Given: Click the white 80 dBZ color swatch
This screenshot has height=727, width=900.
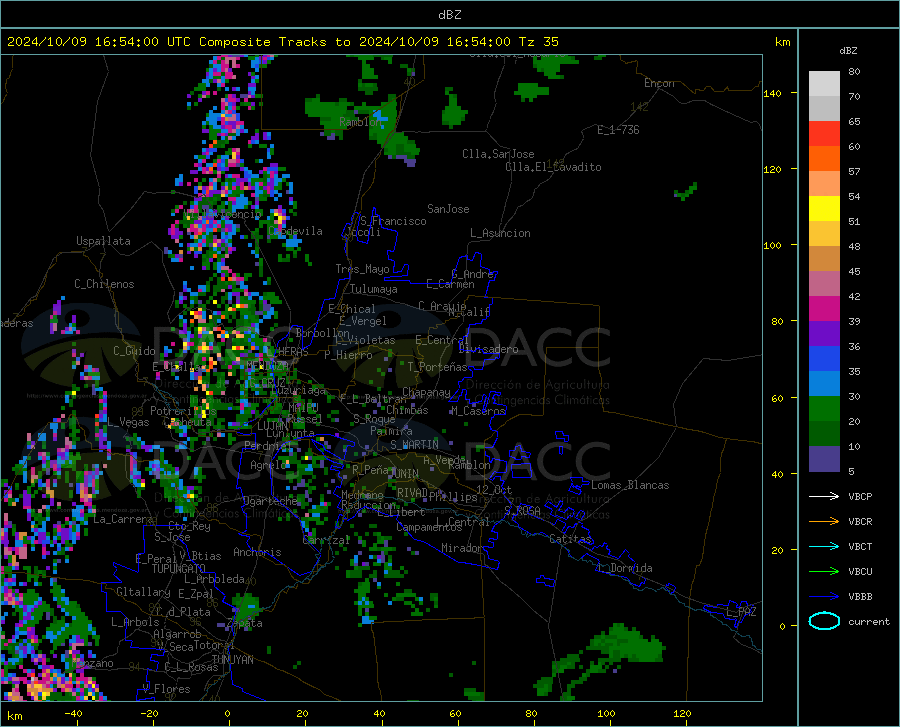Looking at the screenshot, I should click(x=824, y=84).
